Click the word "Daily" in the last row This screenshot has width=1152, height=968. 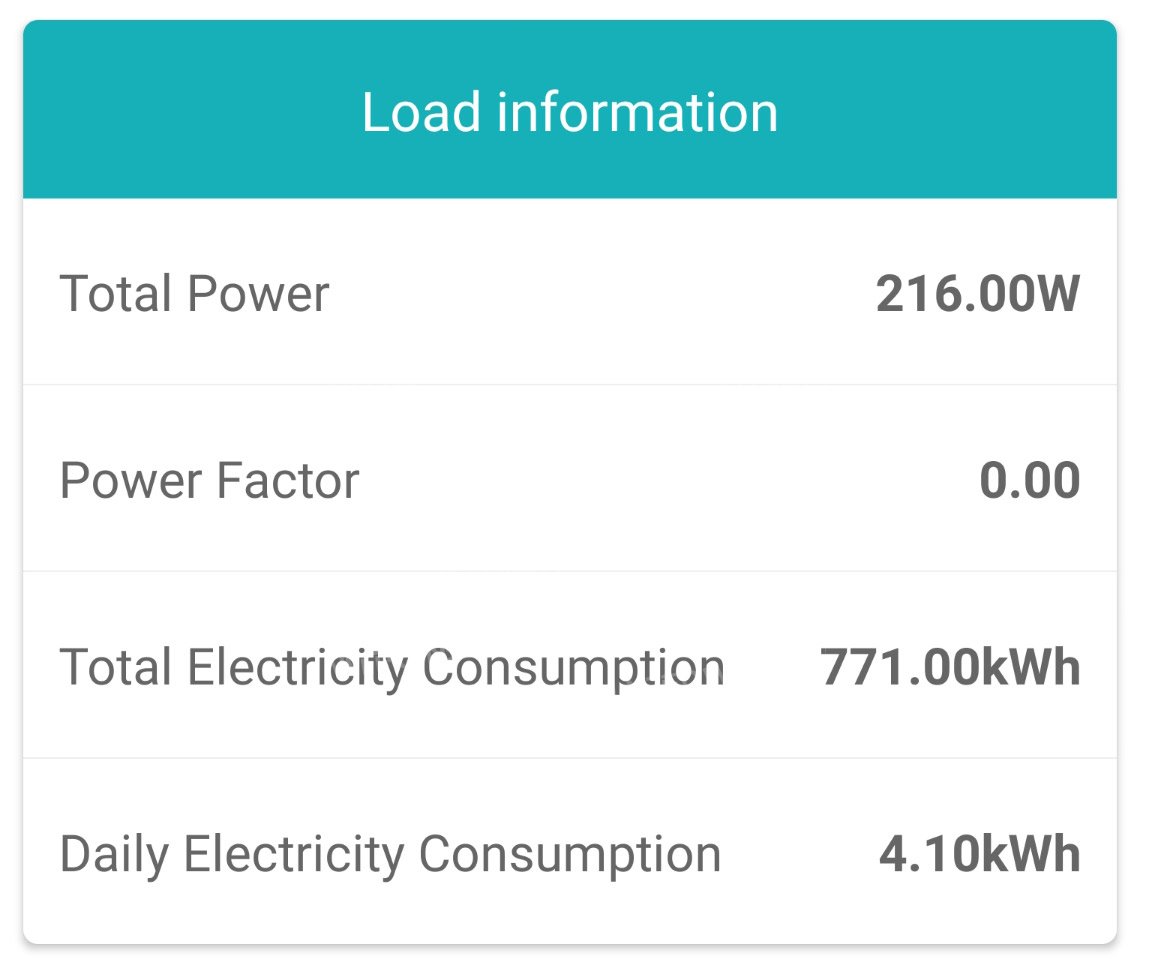click(115, 855)
